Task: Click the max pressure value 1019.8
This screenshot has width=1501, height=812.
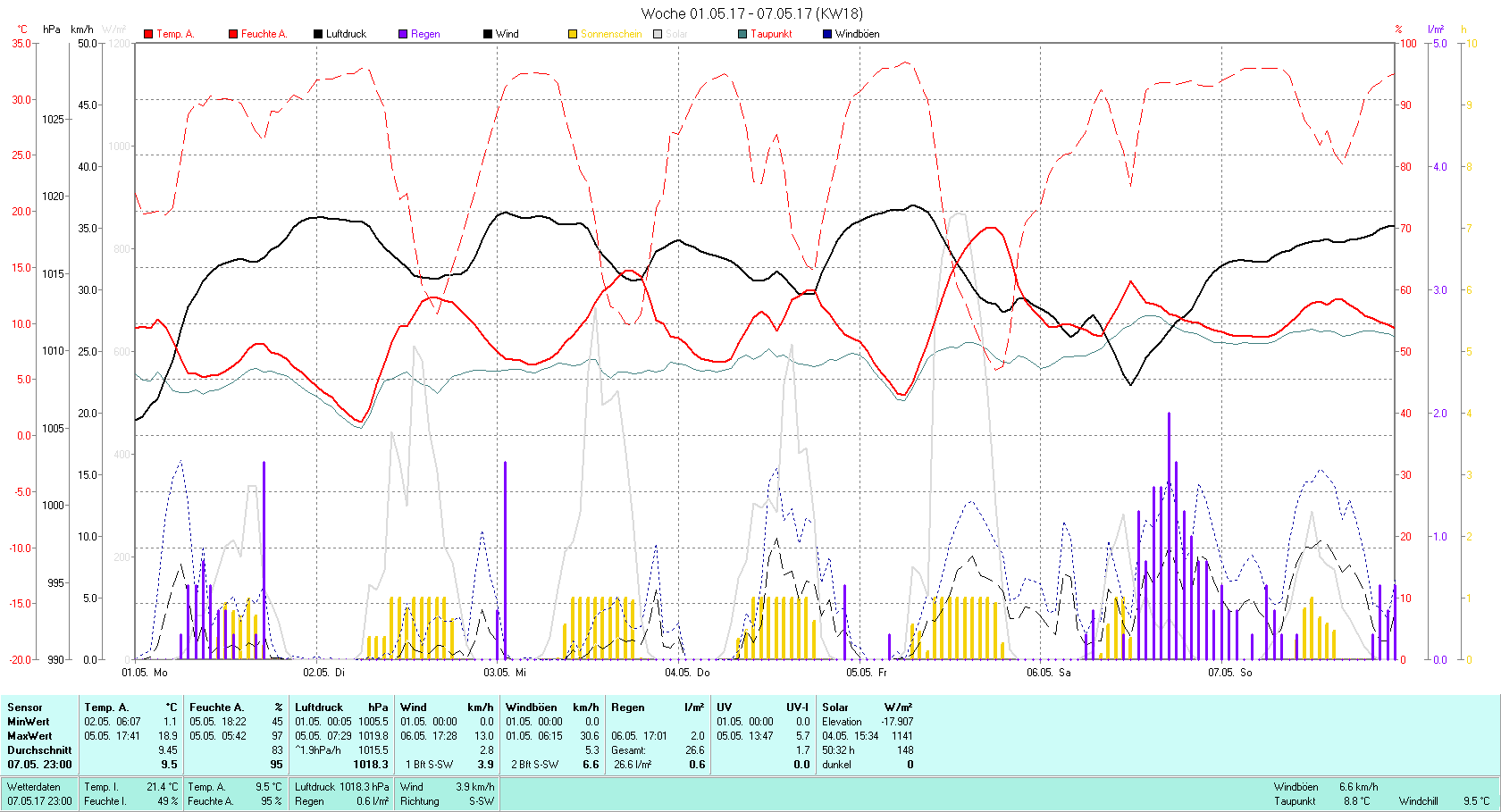Action: pos(373,736)
